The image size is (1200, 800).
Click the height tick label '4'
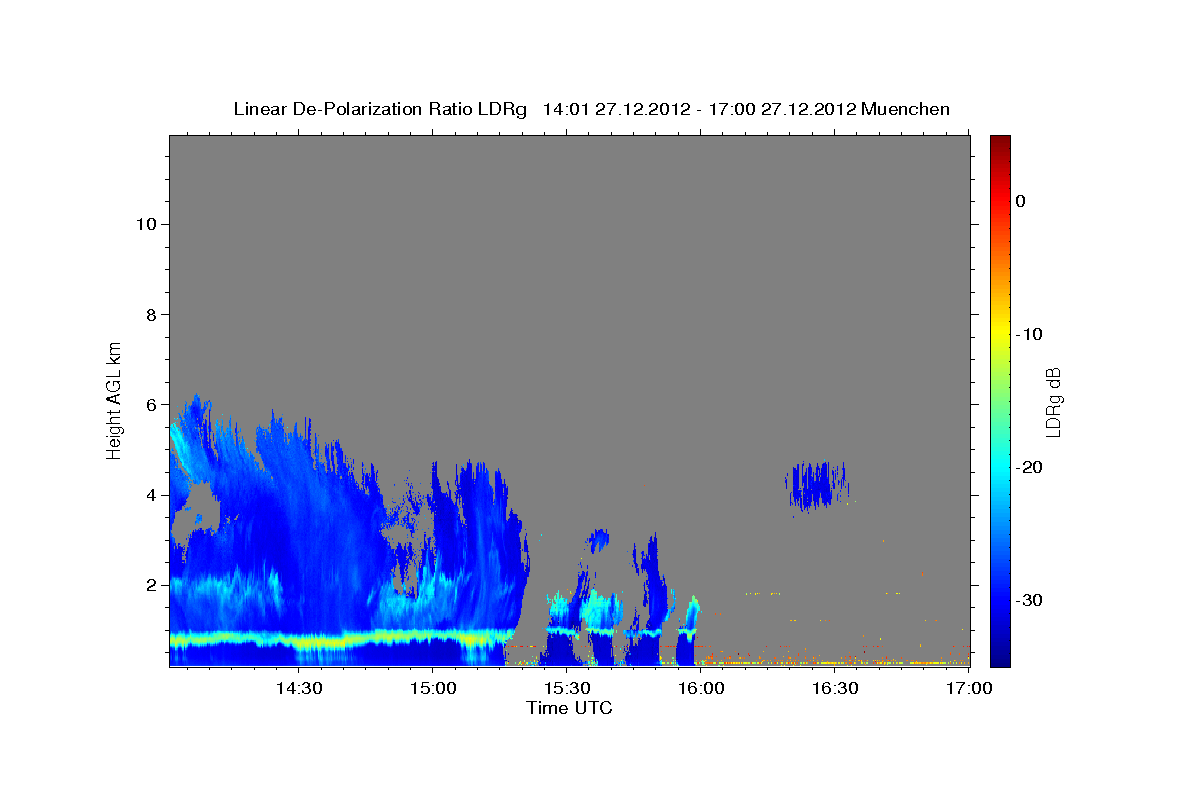click(x=150, y=495)
